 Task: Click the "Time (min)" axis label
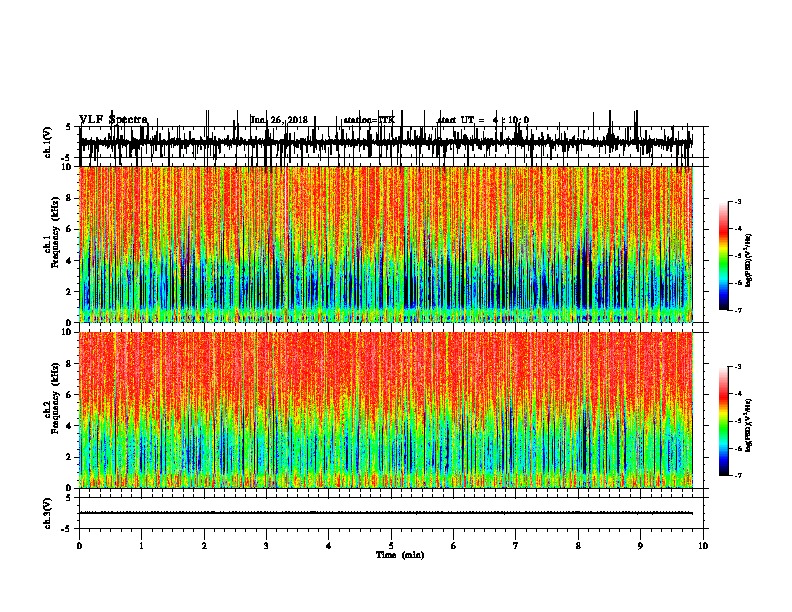[400, 555]
